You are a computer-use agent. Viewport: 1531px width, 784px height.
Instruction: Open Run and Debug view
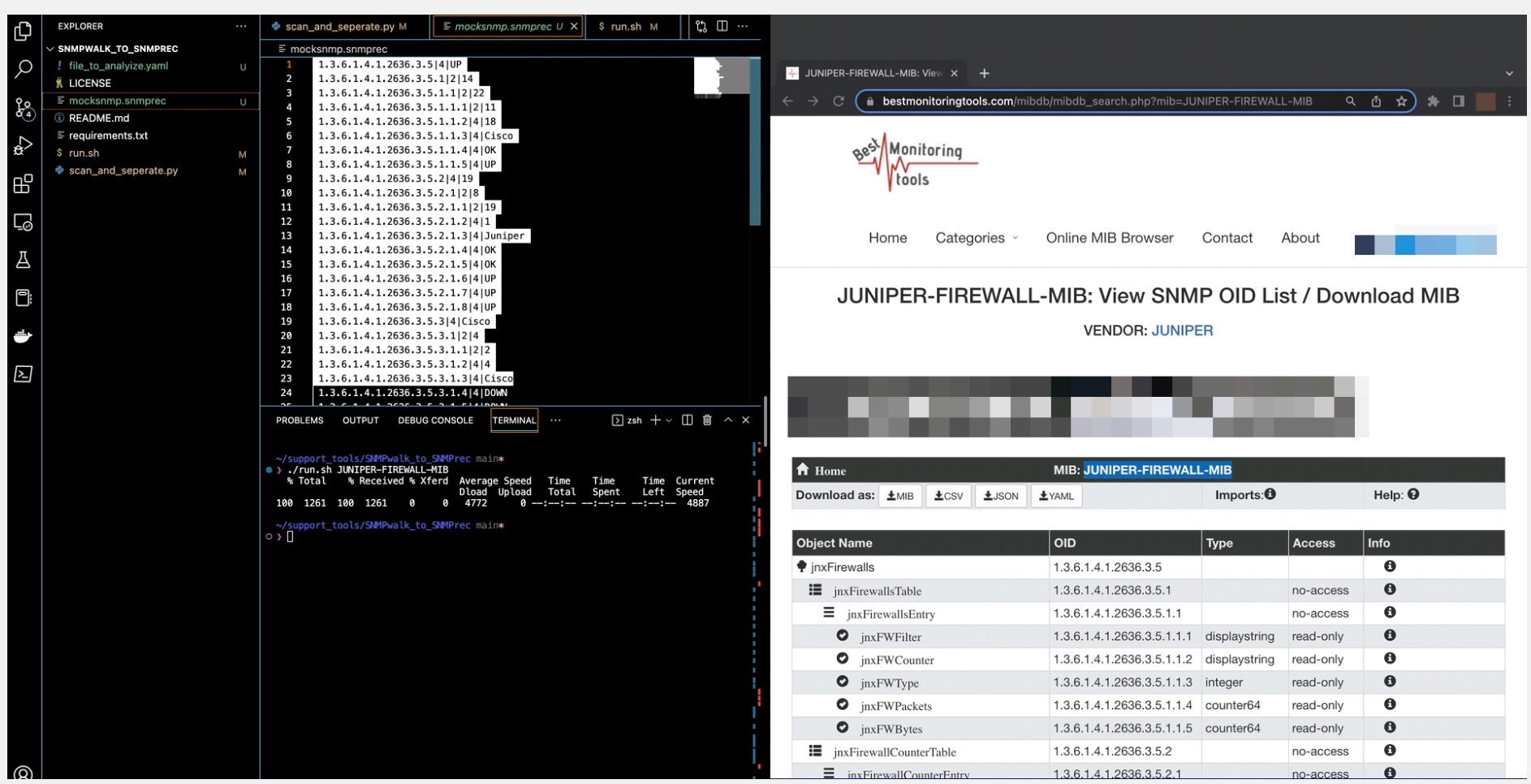point(24,146)
